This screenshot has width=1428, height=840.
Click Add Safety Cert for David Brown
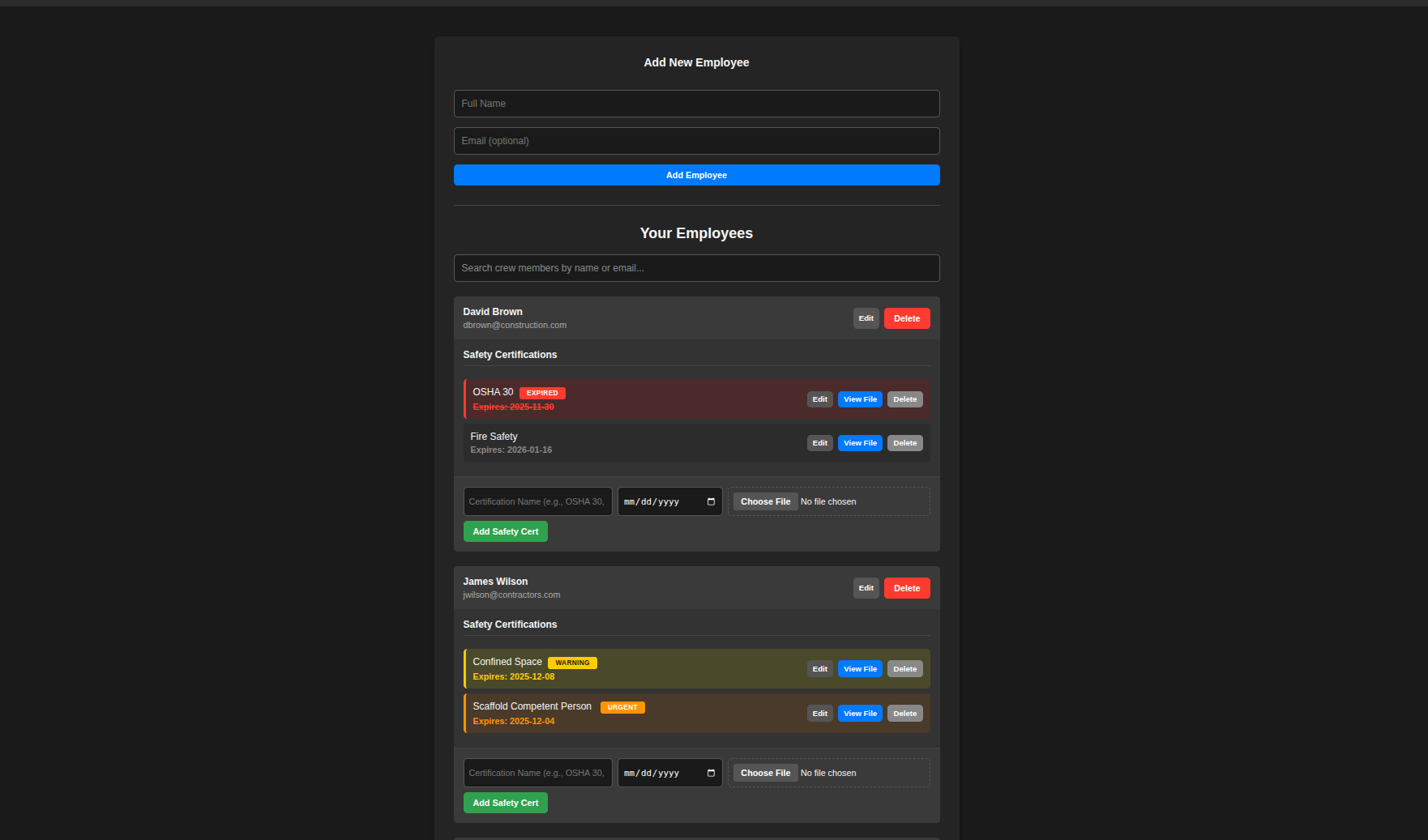(x=505, y=531)
